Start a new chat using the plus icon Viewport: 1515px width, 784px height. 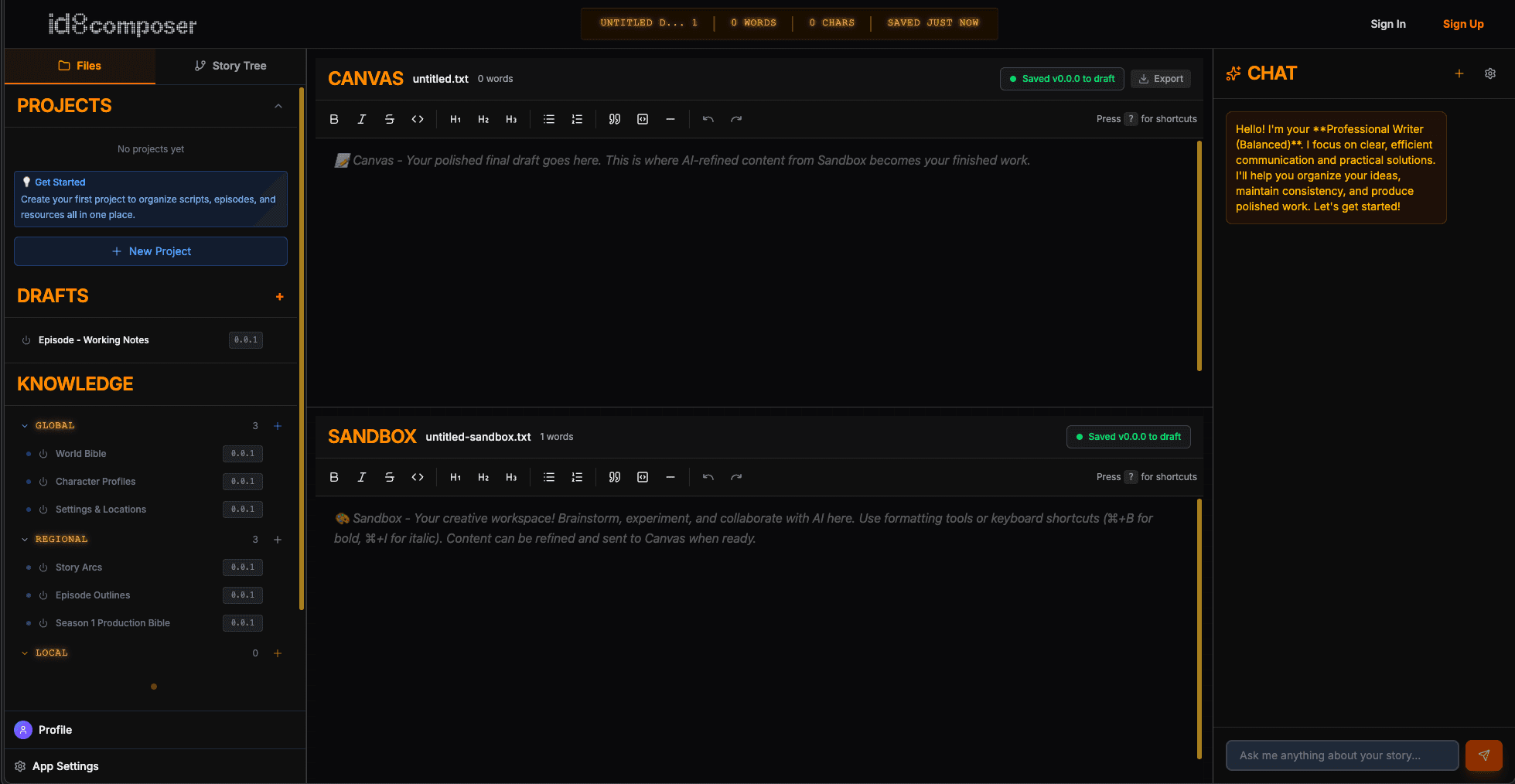[1459, 73]
